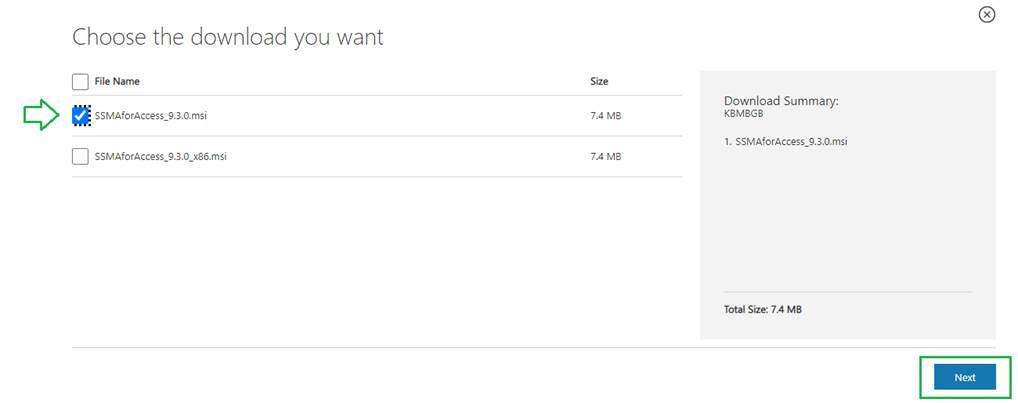
Task: Click the 'Choose the download you want' title
Action: [x=228, y=38]
